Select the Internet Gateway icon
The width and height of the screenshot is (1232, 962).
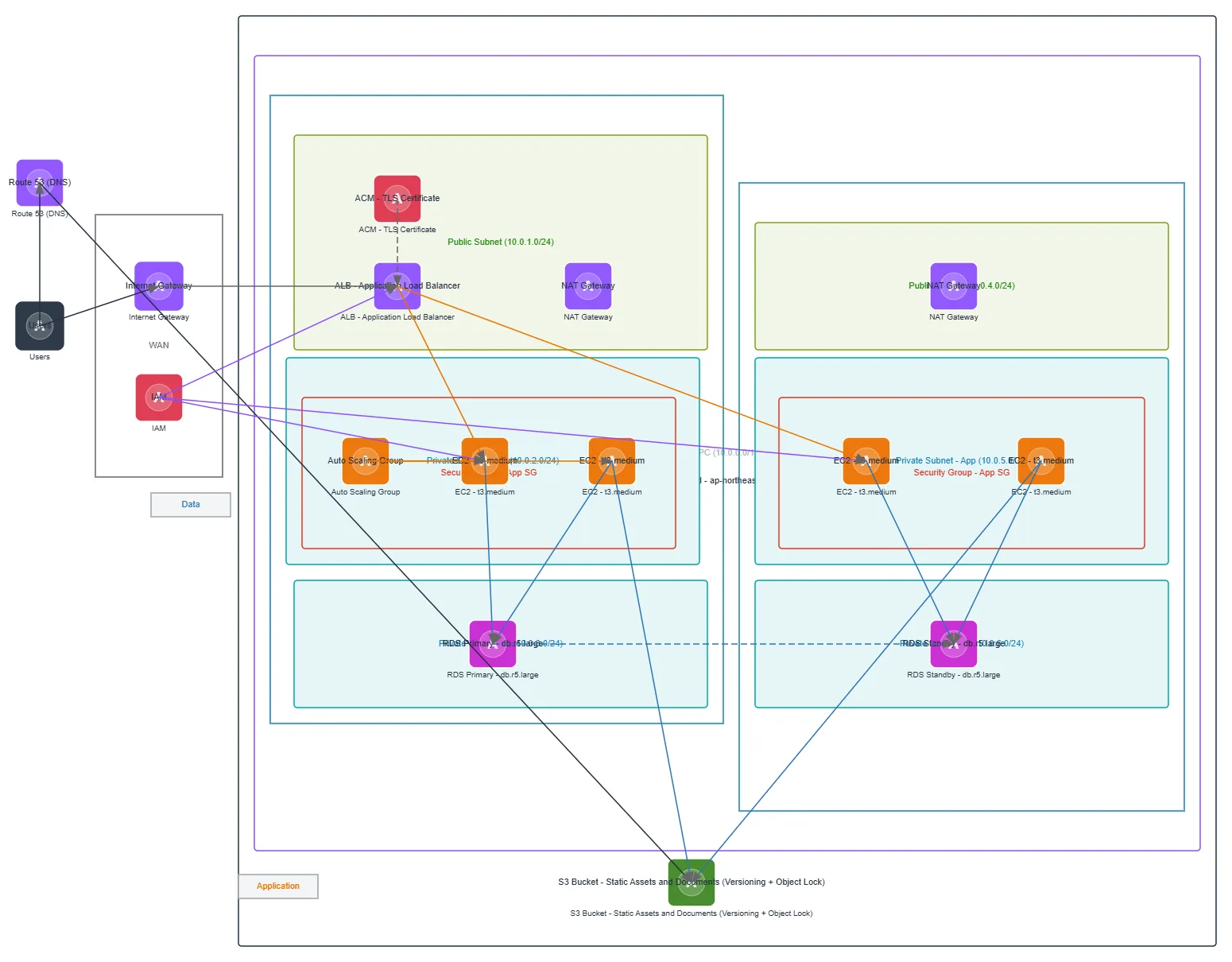[x=159, y=286]
